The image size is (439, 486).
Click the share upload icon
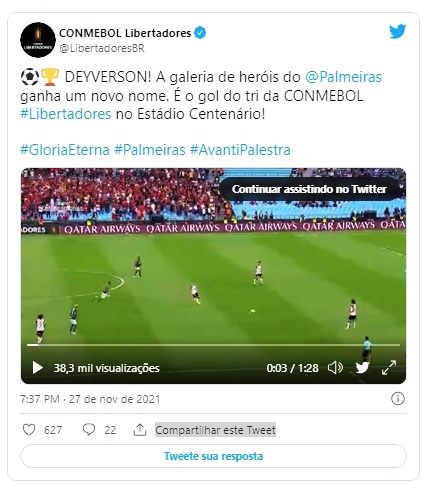coord(140,429)
